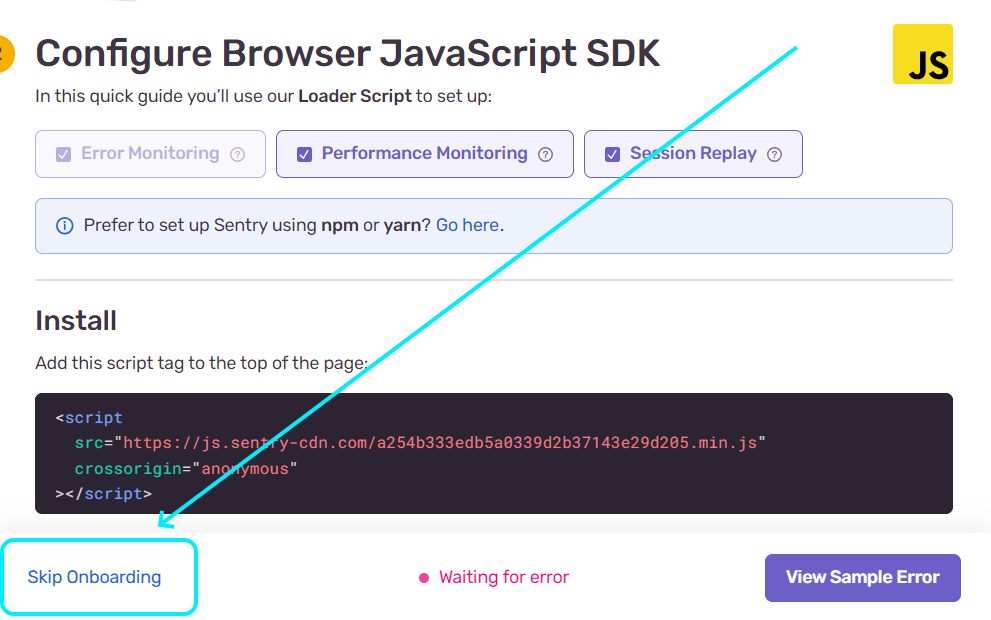Open Performance Monitoring help question icon
Image resolution: width=991 pixels, height=620 pixels.
(545, 154)
